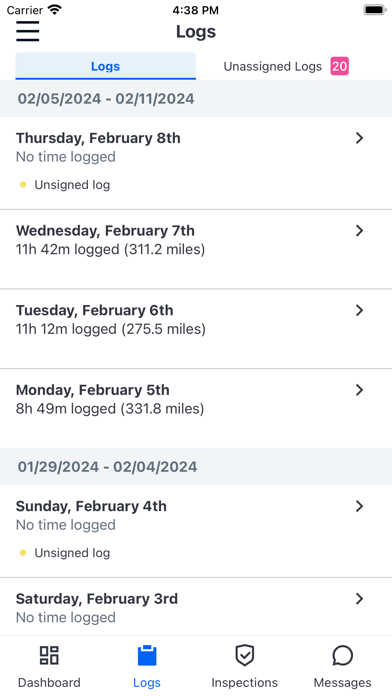Expand Wednesday, February 7th chevron
The image size is (392, 696).
coord(360,231)
